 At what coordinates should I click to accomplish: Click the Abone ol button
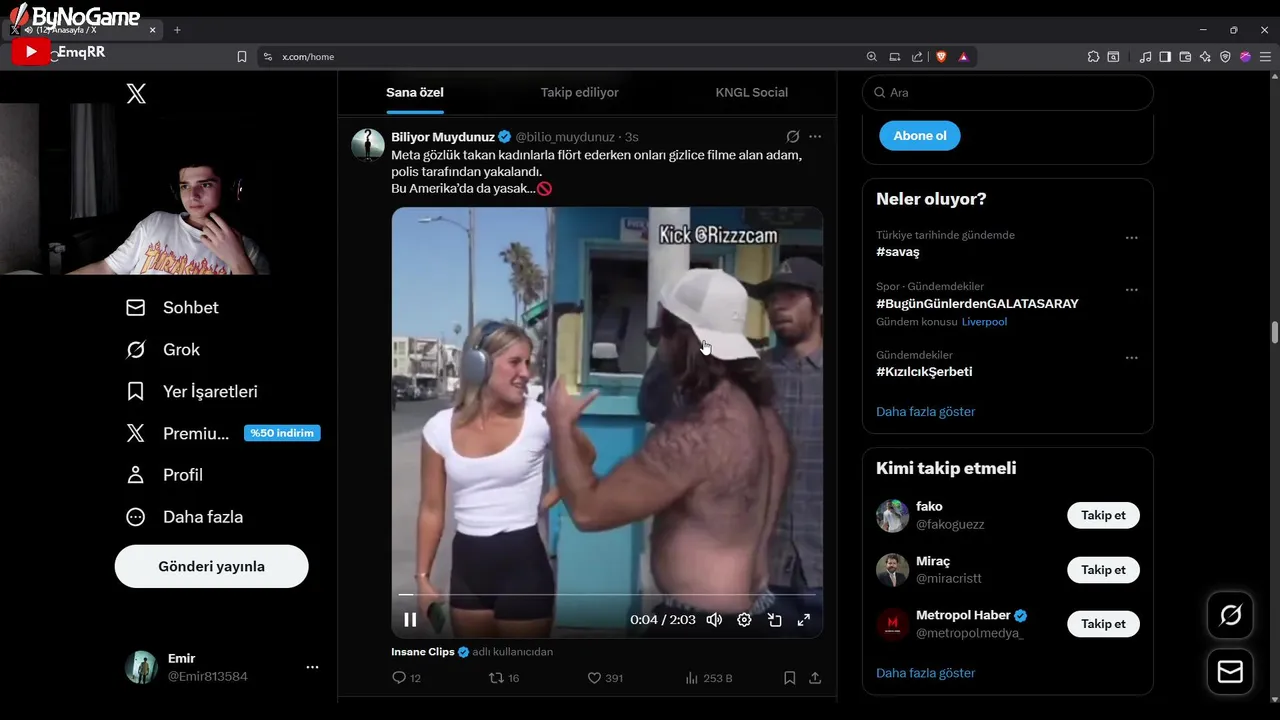pyautogui.click(x=920, y=136)
